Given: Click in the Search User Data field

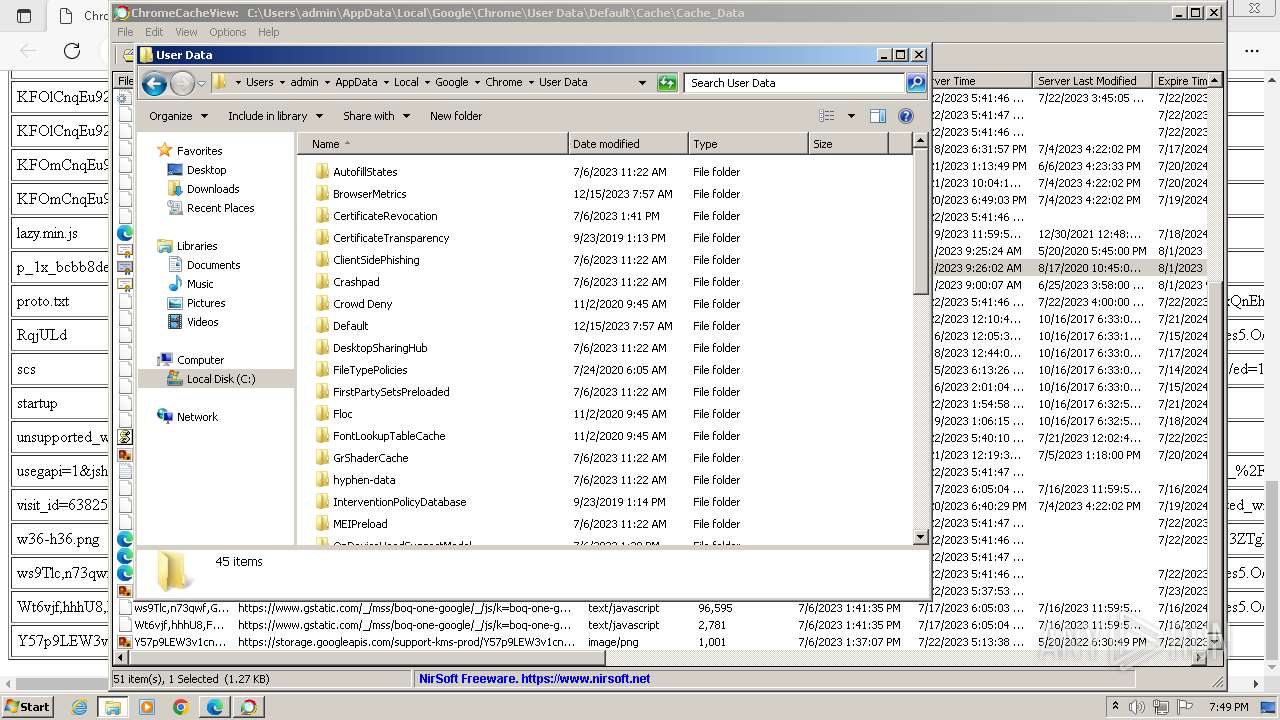Looking at the screenshot, I should pos(795,83).
